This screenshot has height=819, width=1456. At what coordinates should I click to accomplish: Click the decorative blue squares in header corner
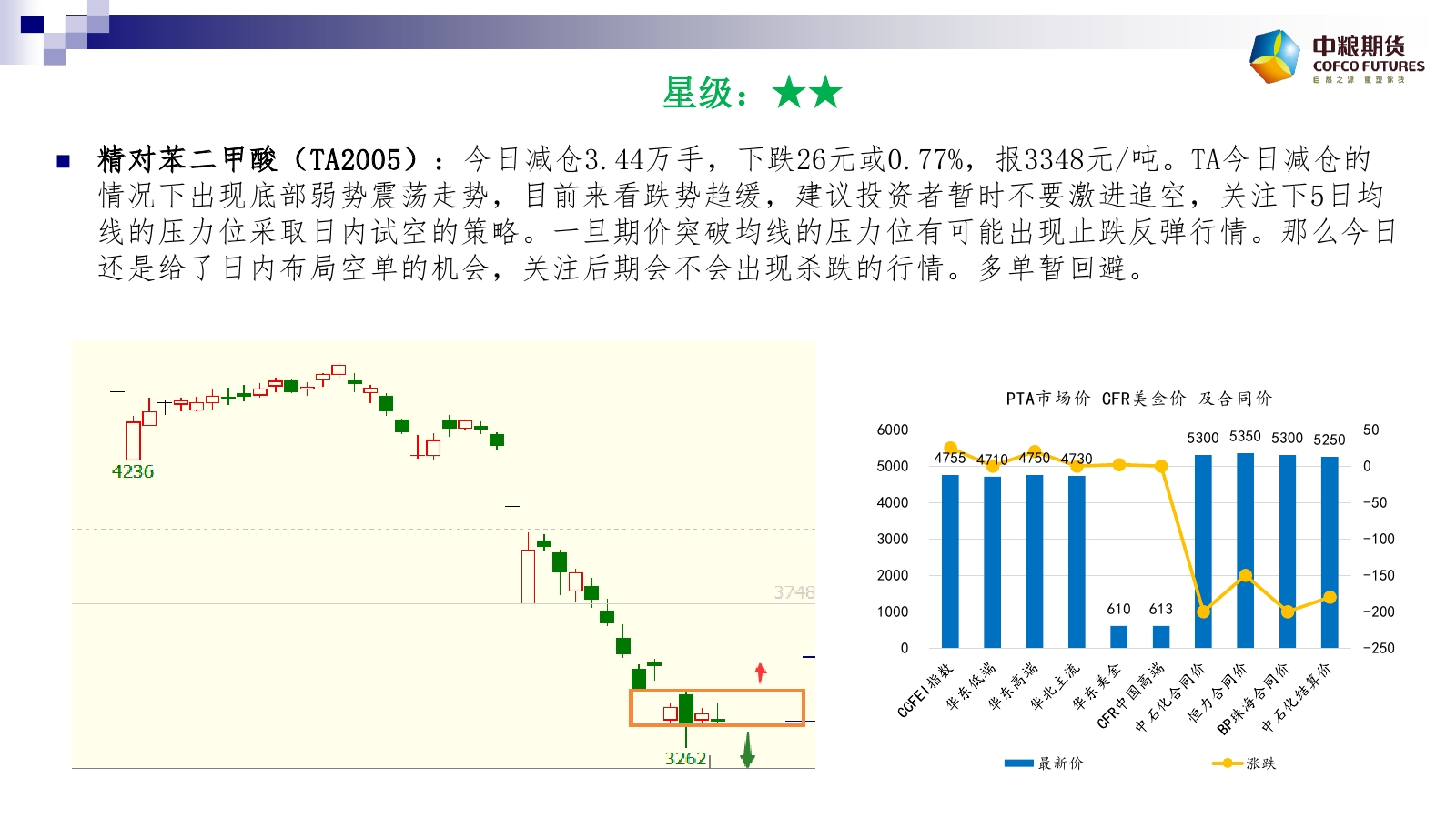(55, 30)
